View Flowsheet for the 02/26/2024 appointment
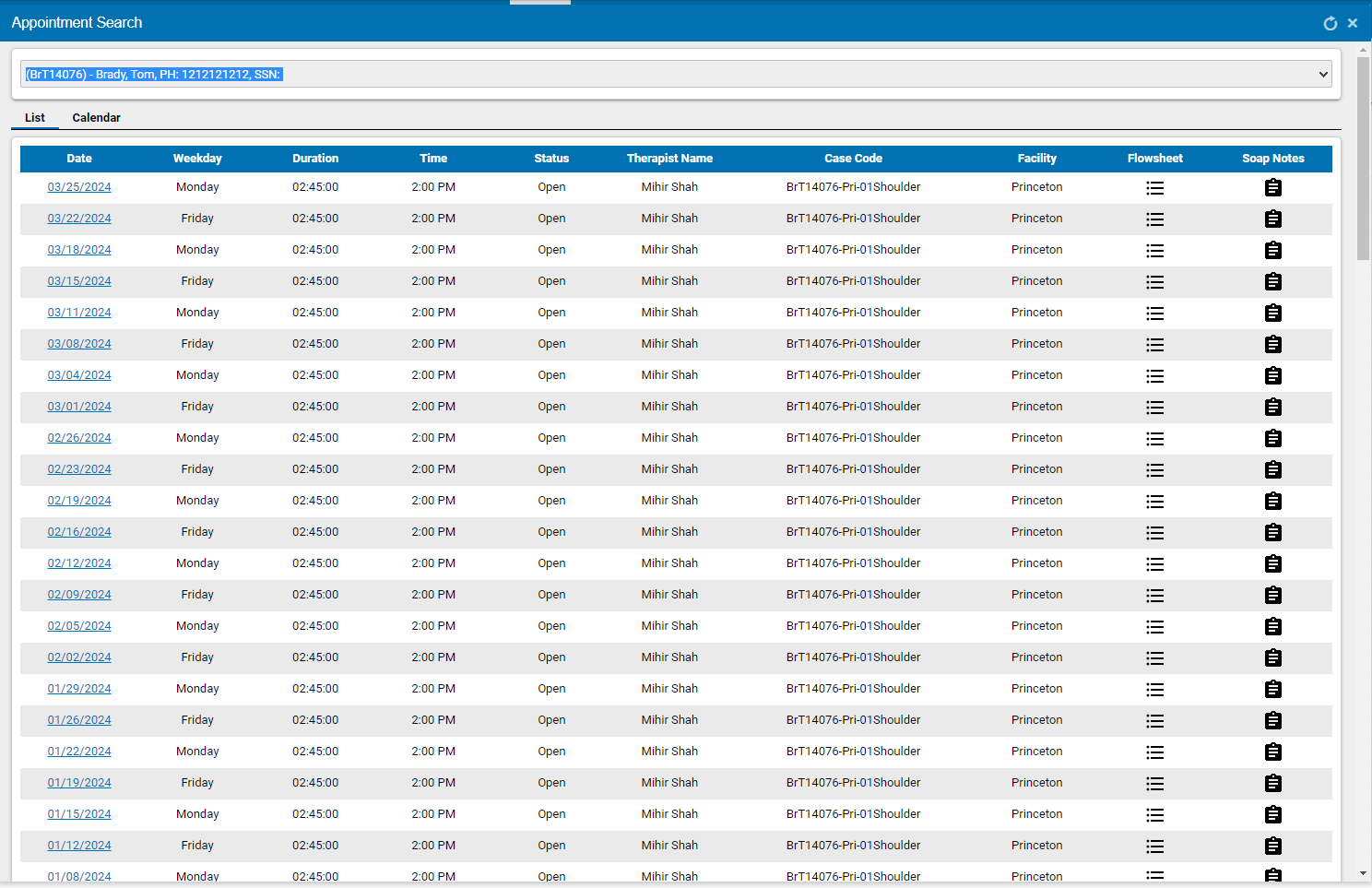This screenshot has width=1372, height=888. [x=1155, y=438]
